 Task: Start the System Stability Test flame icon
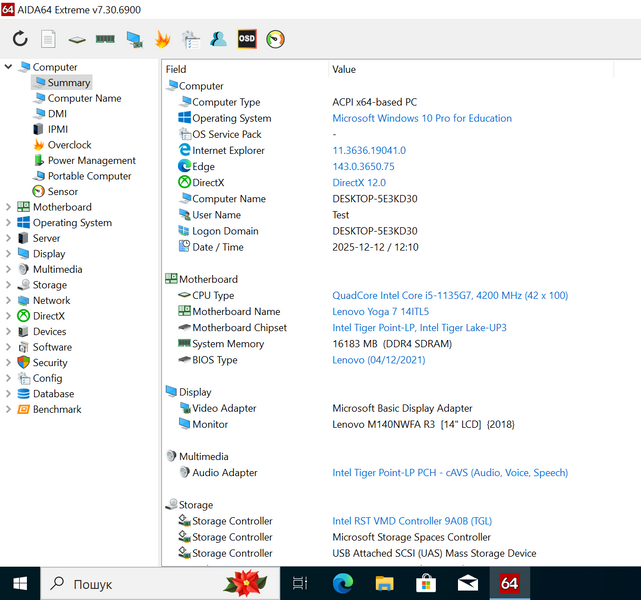[162, 39]
